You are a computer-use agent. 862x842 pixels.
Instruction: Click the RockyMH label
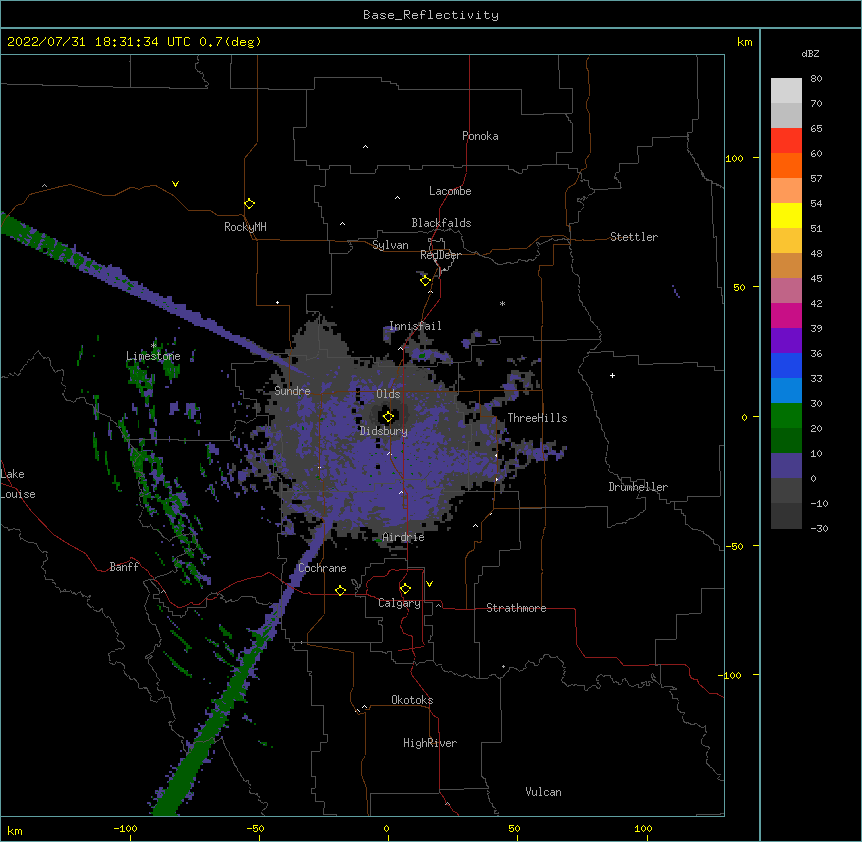tap(245, 227)
